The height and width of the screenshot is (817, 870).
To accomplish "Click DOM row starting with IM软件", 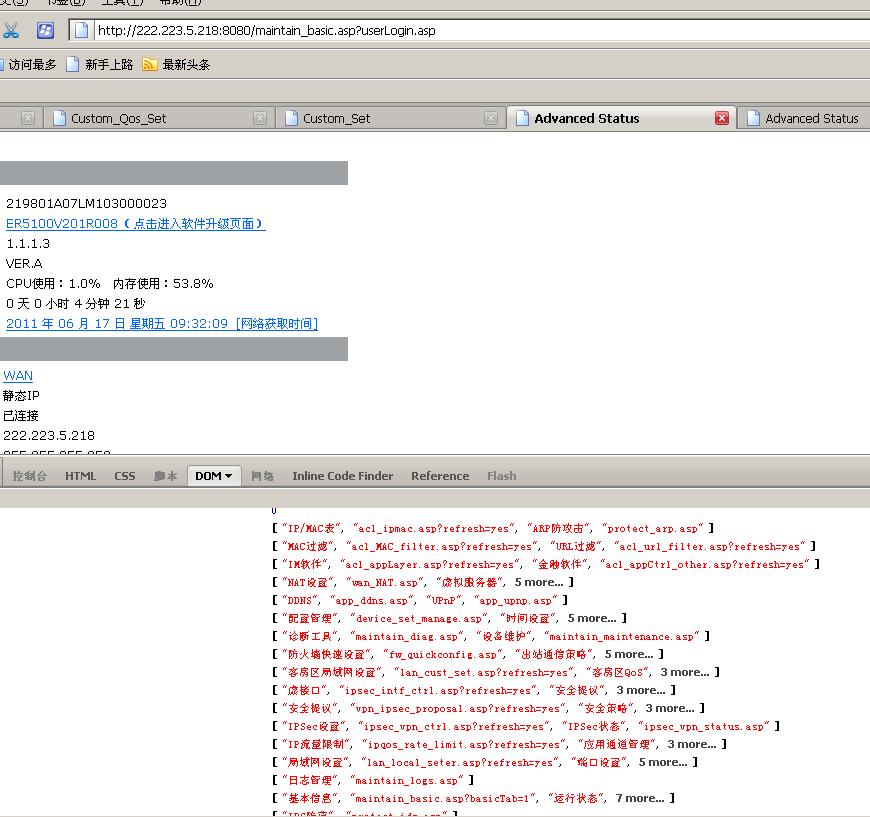I will click(546, 564).
